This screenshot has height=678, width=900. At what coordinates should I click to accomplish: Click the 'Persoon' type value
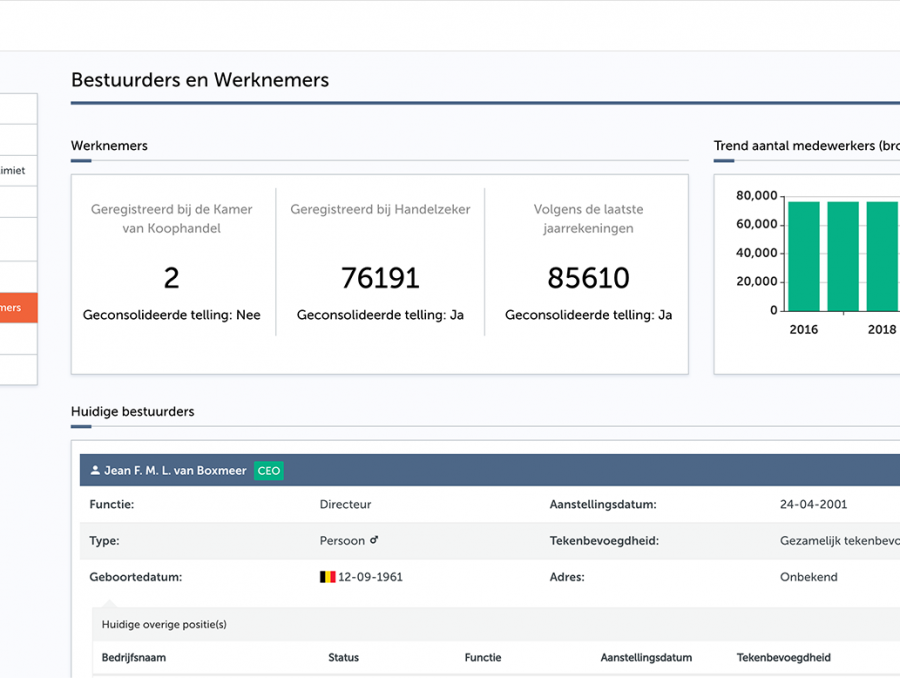coord(342,541)
